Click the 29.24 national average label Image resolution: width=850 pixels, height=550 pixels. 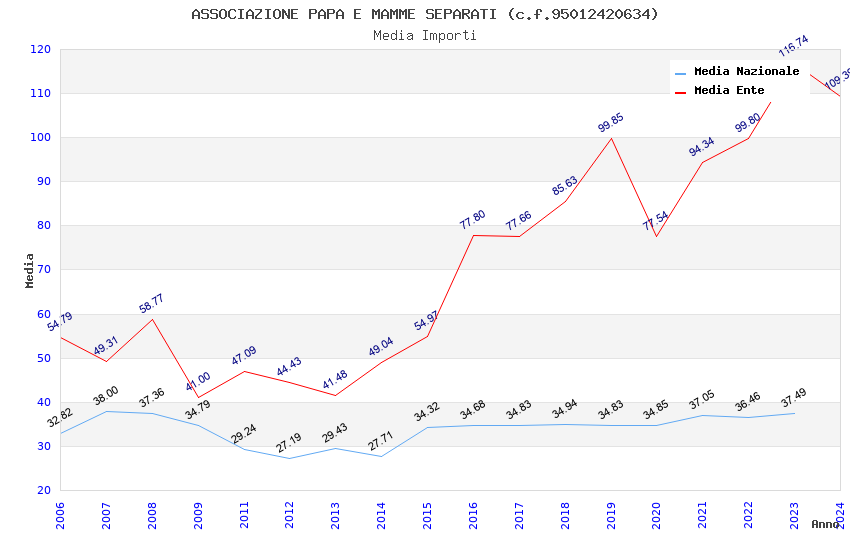tap(244, 433)
